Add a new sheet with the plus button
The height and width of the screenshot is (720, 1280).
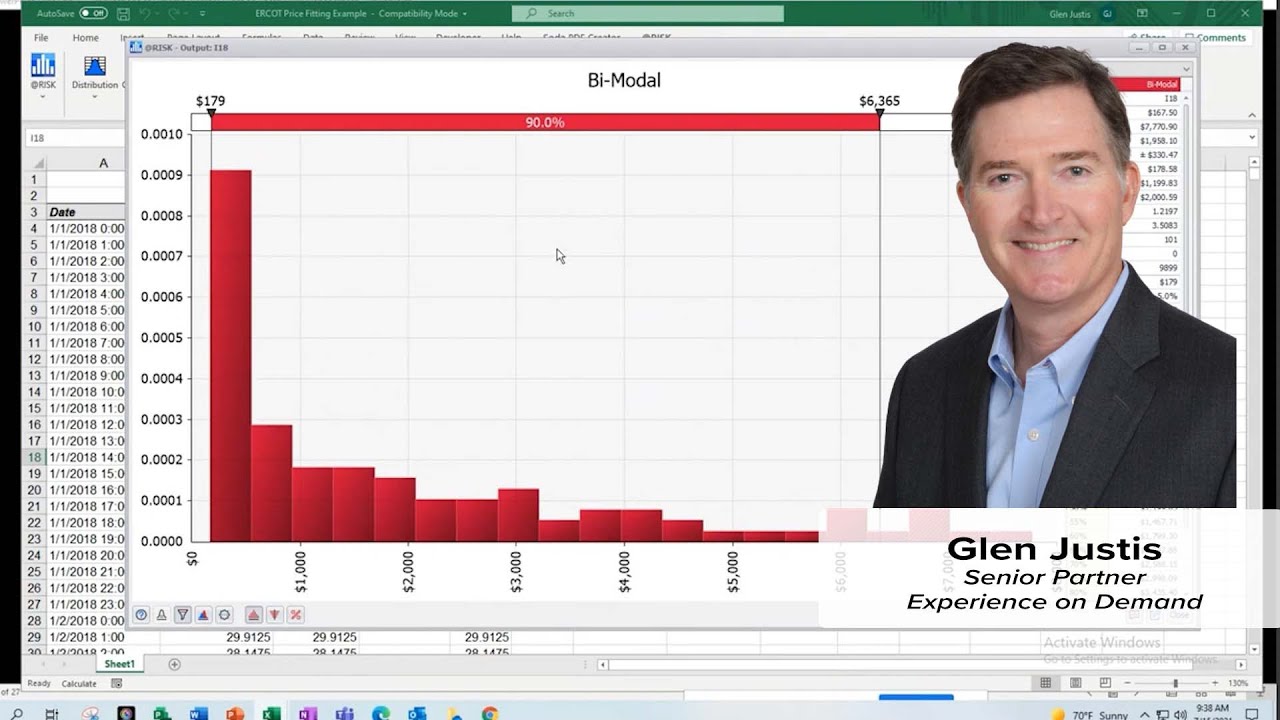pyautogui.click(x=174, y=664)
